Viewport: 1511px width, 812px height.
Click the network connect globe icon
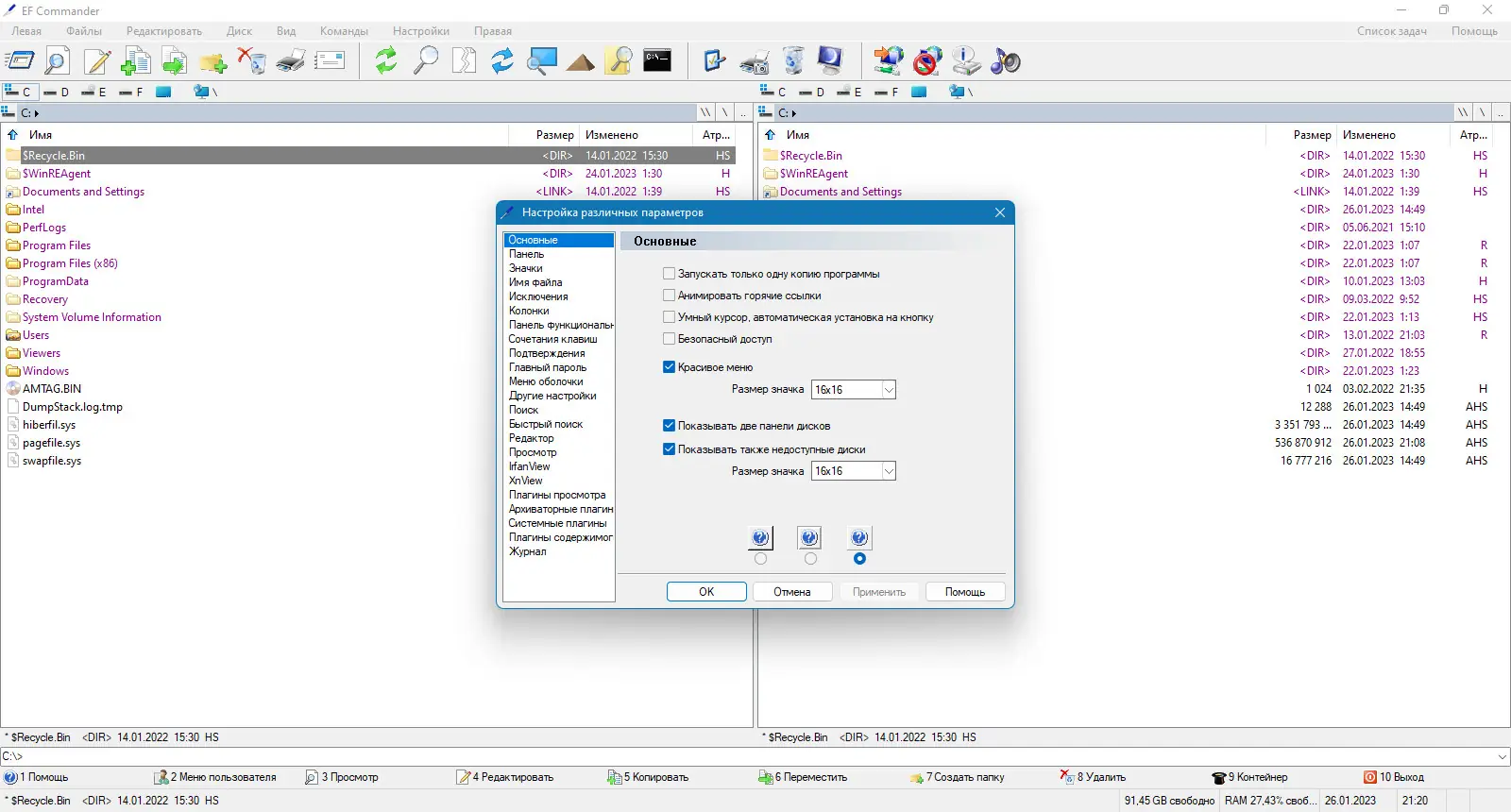[x=888, y=61]
